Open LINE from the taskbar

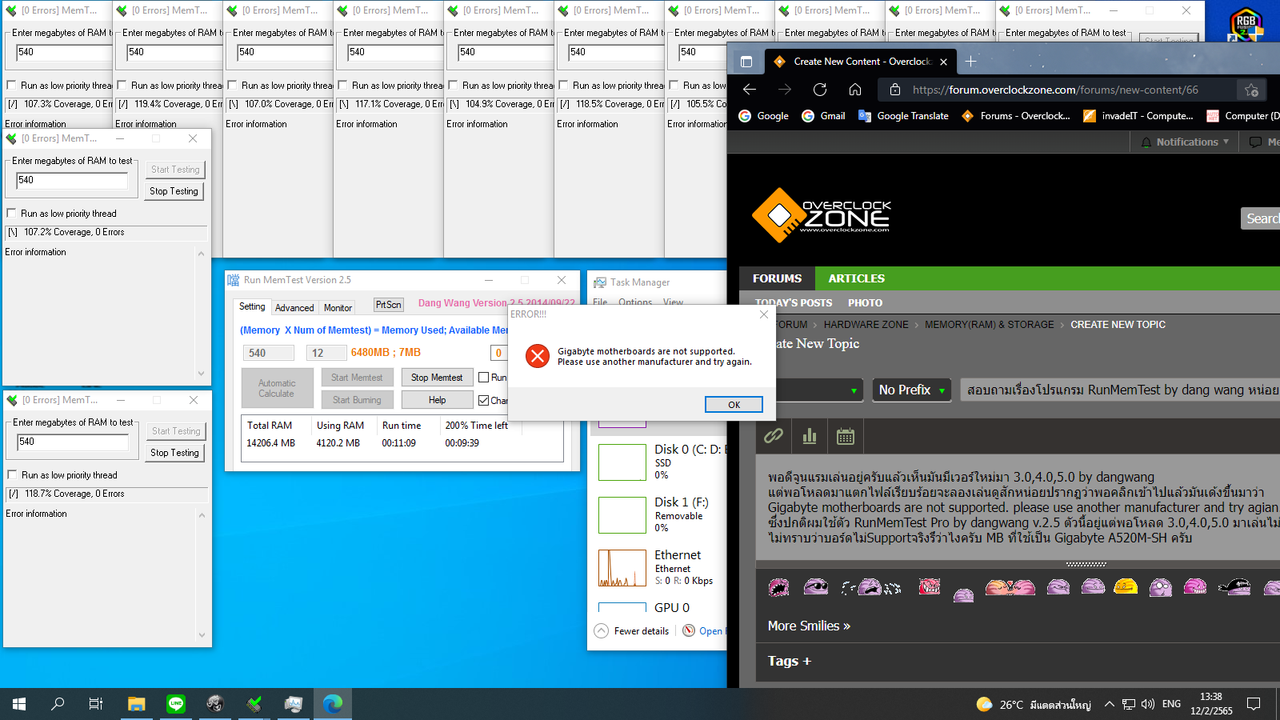click(x=175, y=703)
